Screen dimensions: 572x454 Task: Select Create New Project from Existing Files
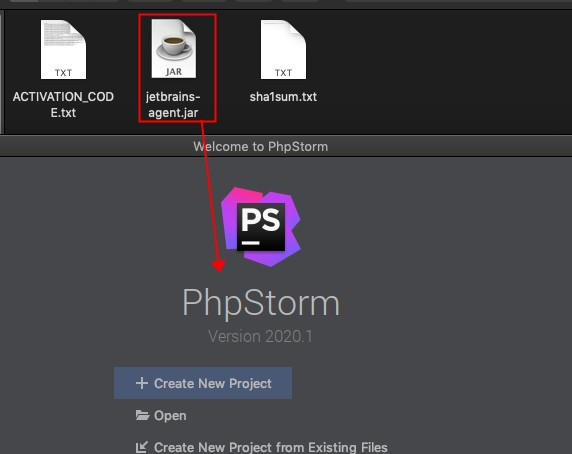click(x=271, y=447)
